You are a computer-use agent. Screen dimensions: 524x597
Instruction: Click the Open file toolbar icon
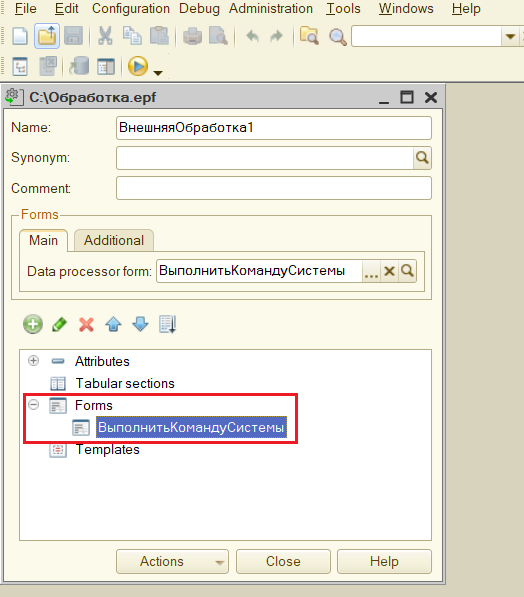coord(47,36)
